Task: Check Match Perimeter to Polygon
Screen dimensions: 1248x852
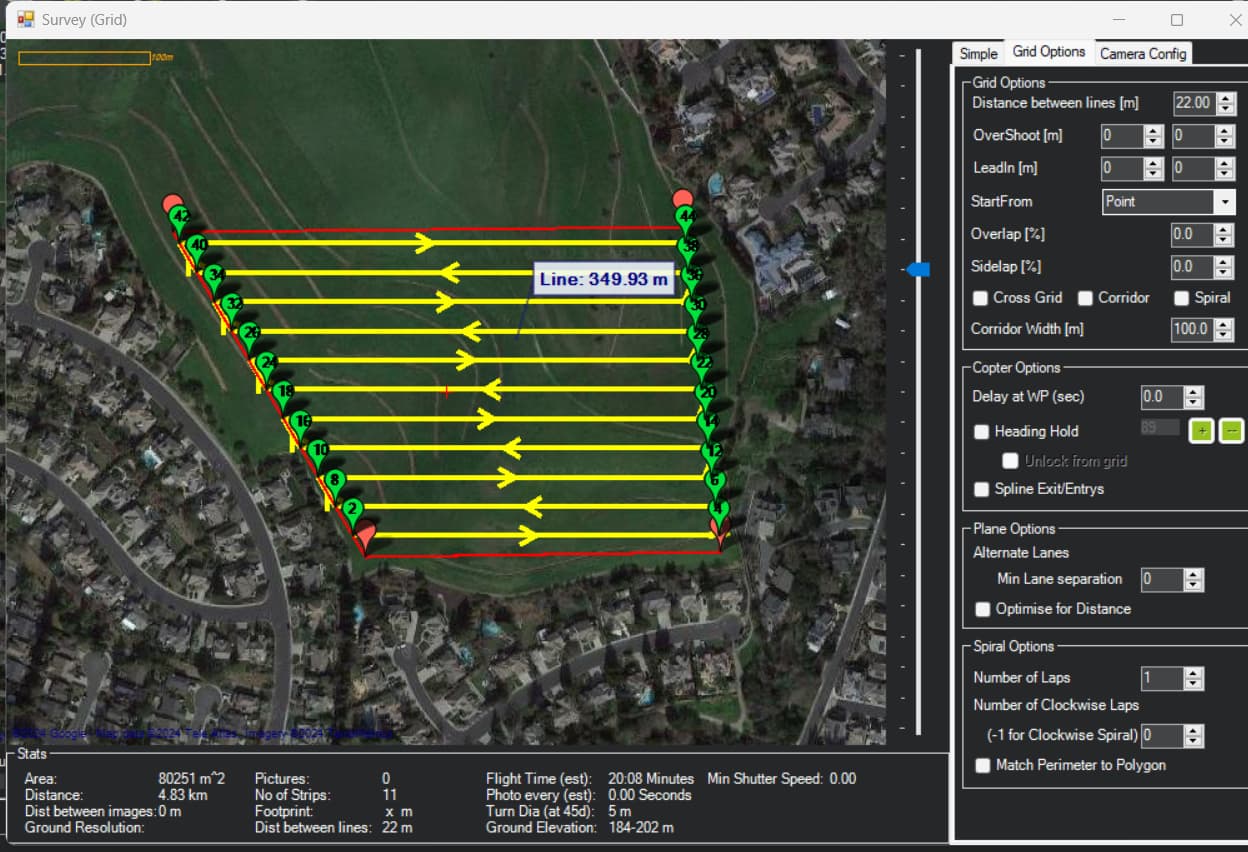Action: [981, 765]
